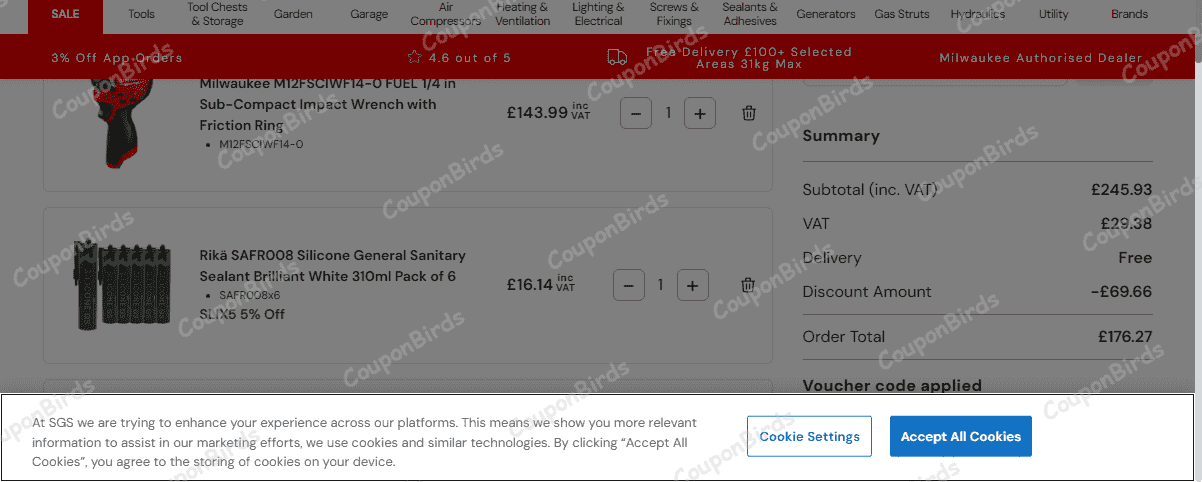1202x482 pixels.
Task: Click the delivery truck icon
Action: coord(617,58)
